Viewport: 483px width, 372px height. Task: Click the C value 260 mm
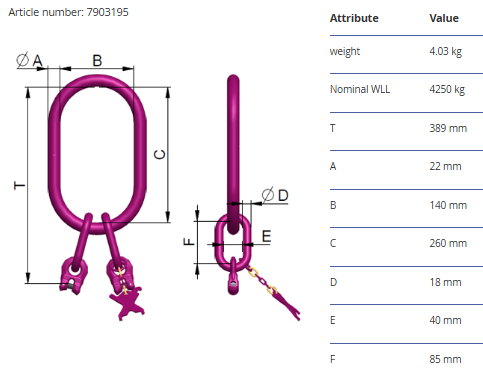[448, 243]
